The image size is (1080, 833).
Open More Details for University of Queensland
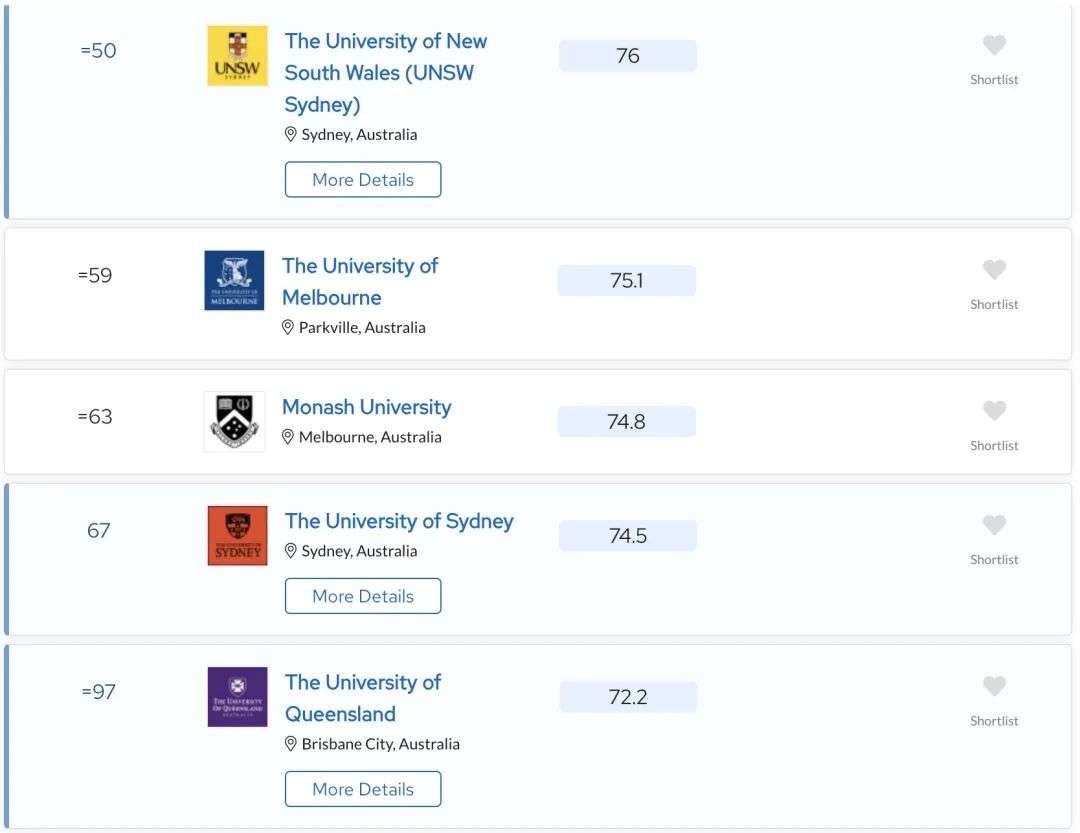coord(363,789)
